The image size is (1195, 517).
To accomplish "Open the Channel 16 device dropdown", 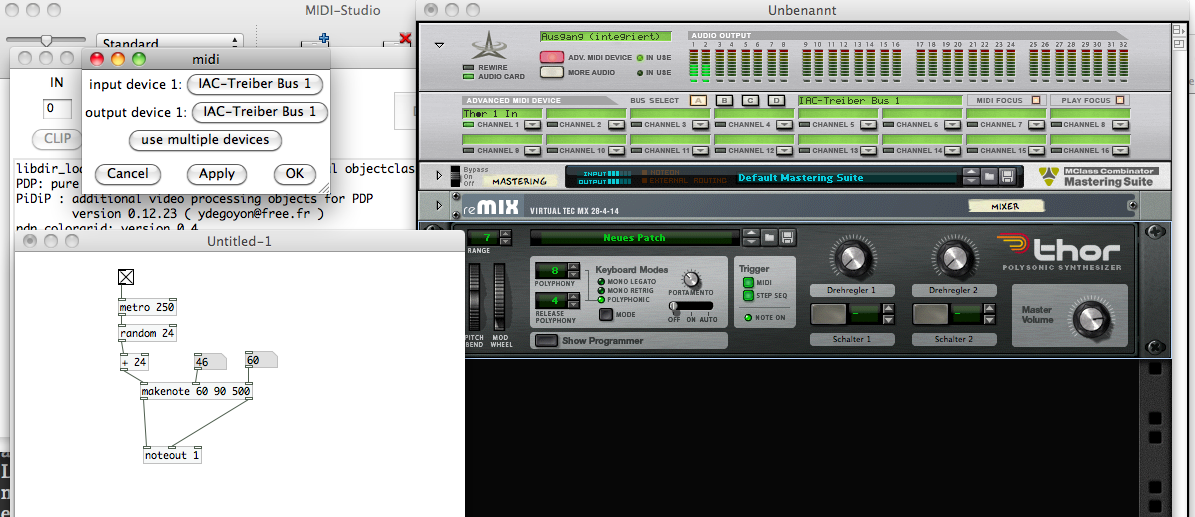I will click(x=1120, y=150).
